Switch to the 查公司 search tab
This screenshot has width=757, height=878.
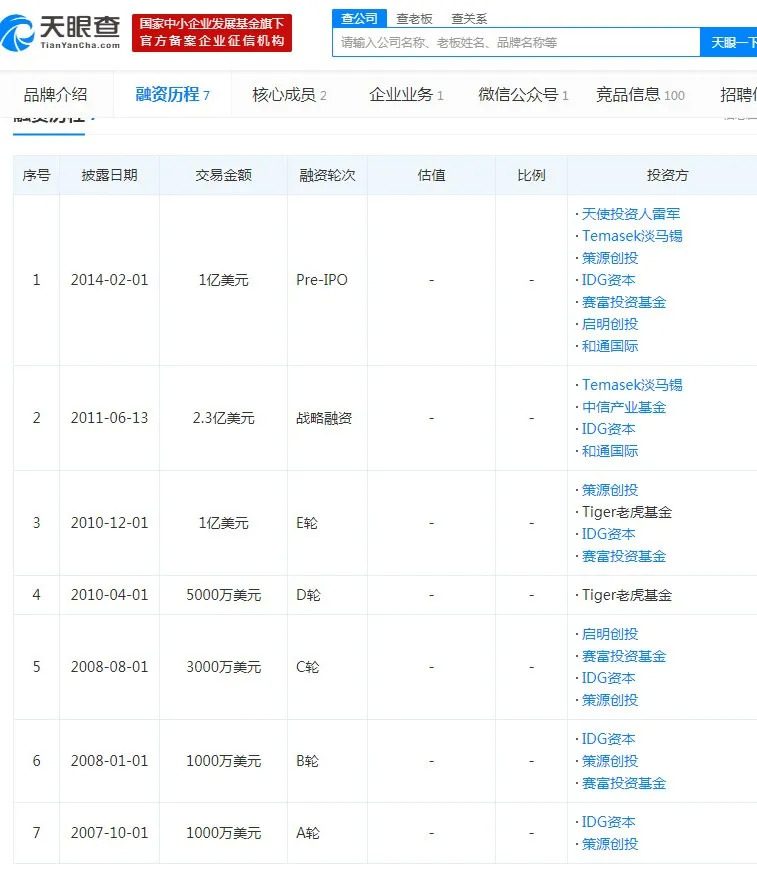tap(359, 18)
